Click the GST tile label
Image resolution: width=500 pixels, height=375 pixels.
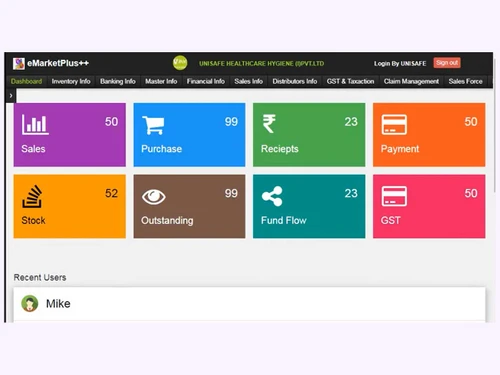[391, 220]
